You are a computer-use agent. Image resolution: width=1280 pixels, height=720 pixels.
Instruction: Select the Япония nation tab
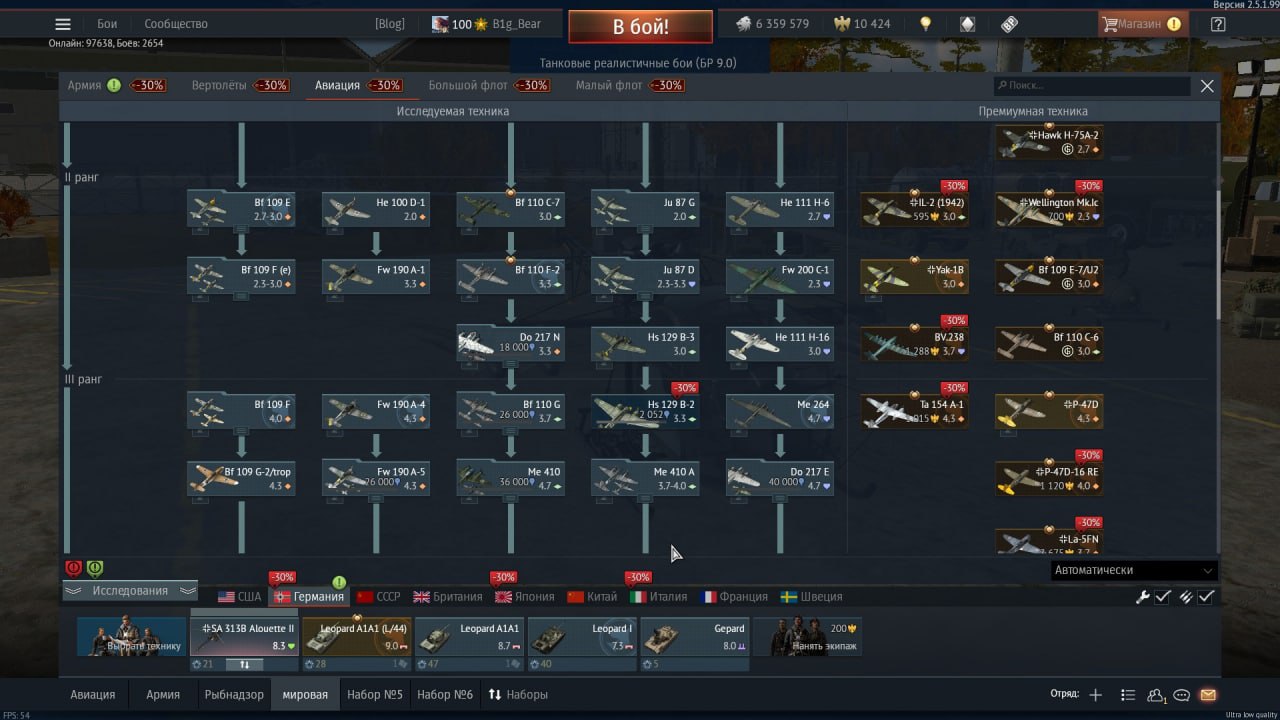point(525,597)
